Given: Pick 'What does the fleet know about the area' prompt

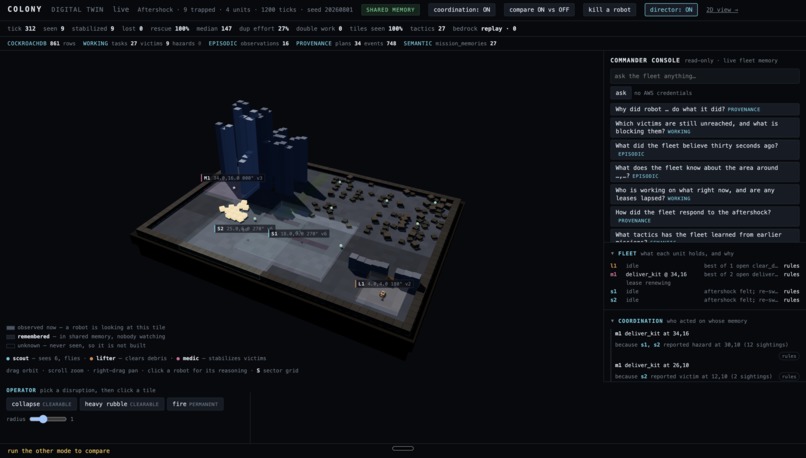Looking at the screenshot, I should (x=705, y=171).
